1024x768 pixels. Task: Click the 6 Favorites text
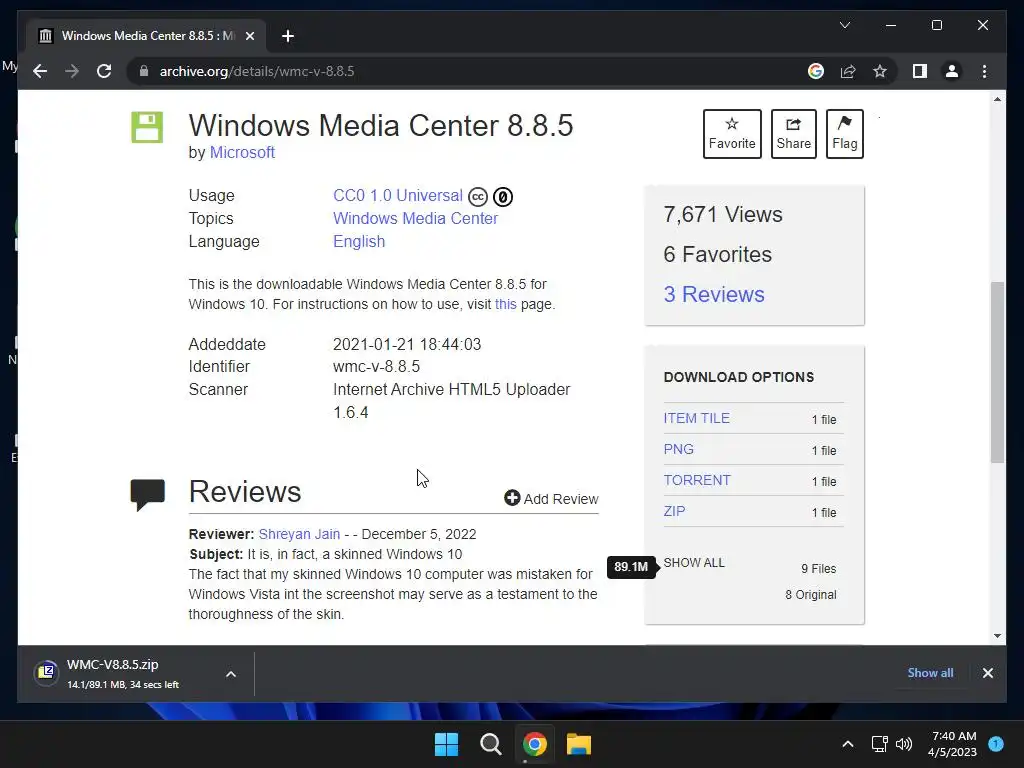tap(717, 254)
